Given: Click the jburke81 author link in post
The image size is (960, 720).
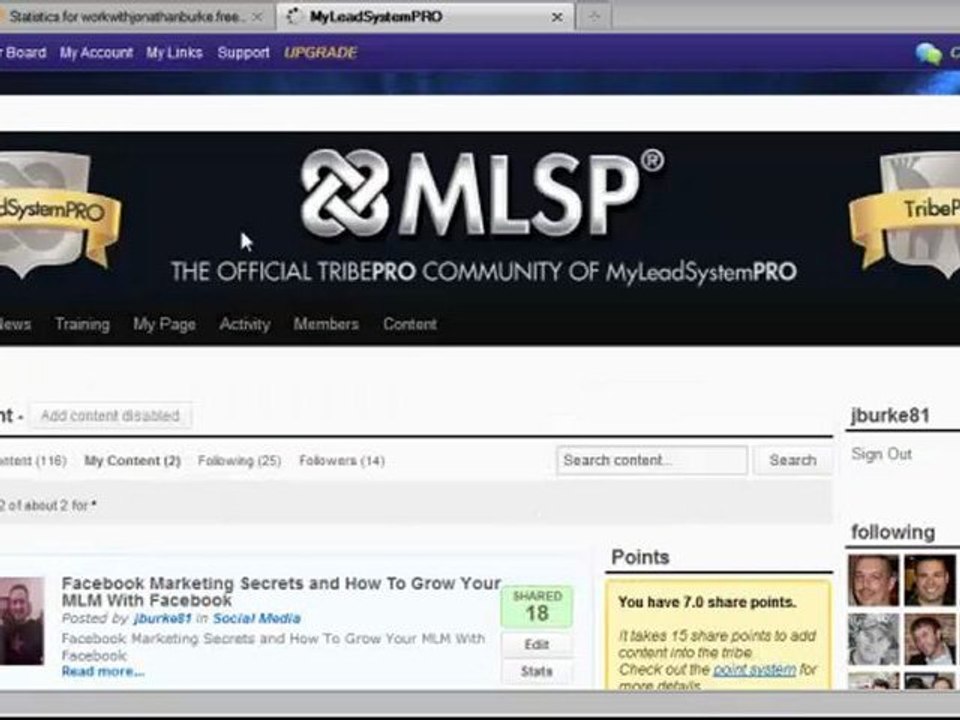Looking at the screenshot, I should (x=162, y=618).
